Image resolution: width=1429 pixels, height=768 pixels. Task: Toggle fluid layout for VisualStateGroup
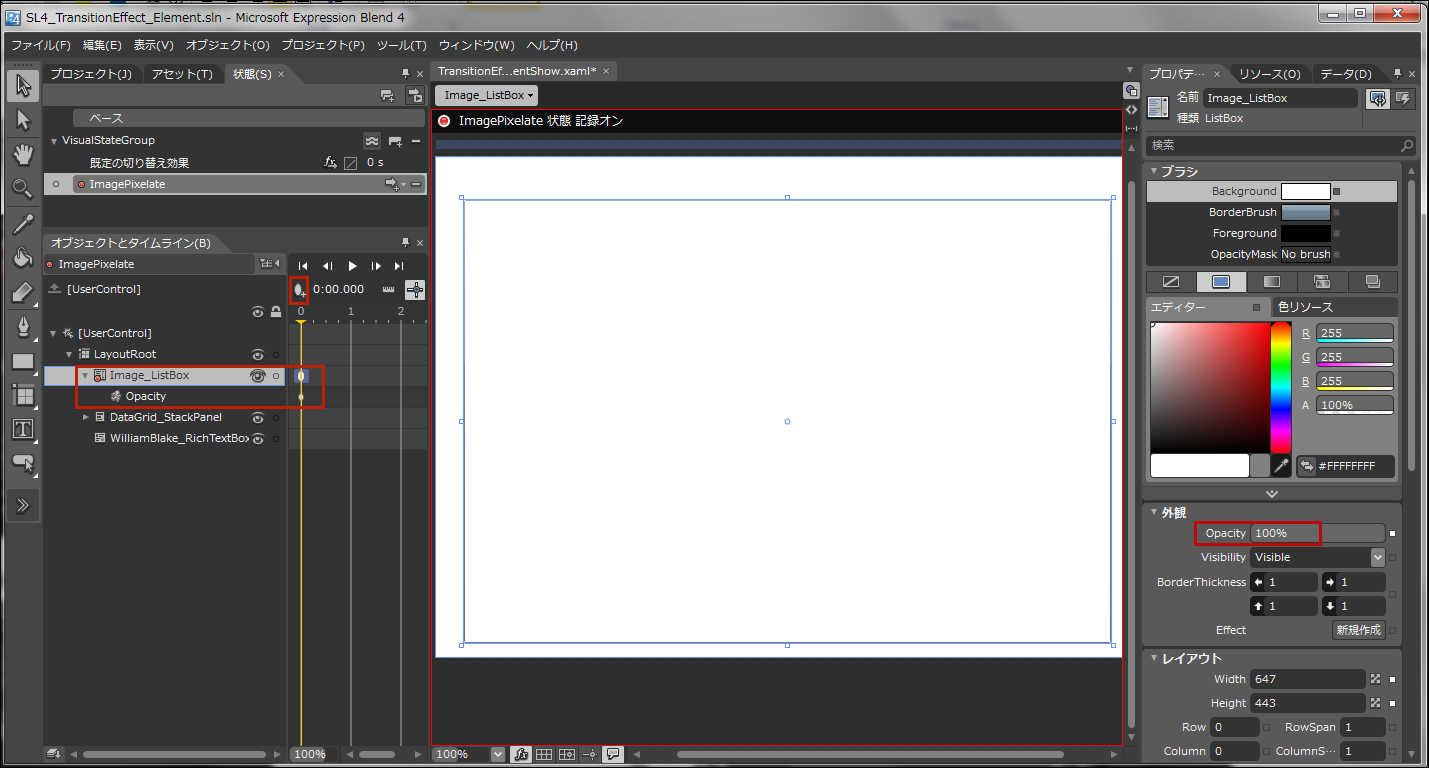(372, 141)
